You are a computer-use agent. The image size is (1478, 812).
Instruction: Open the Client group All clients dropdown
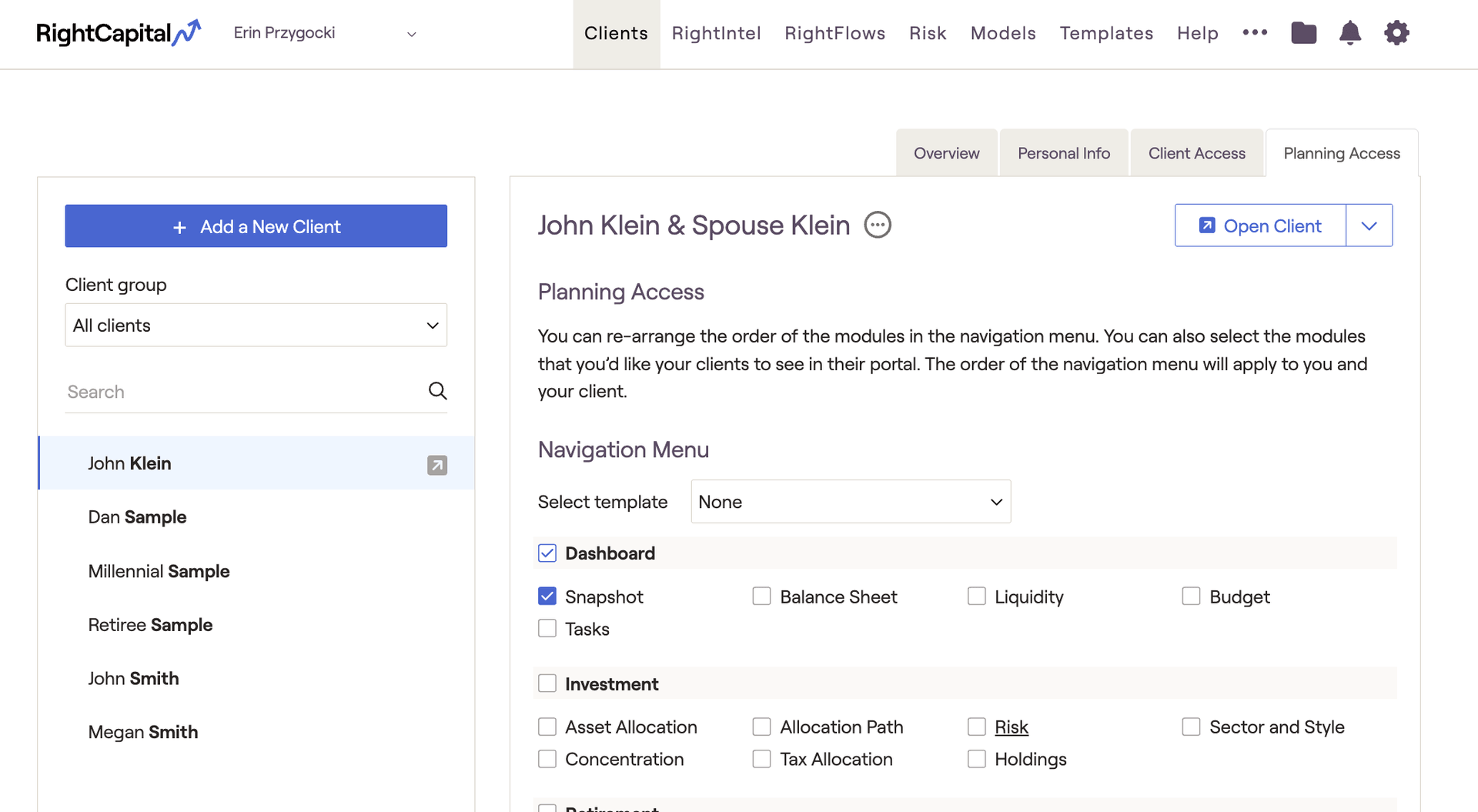click(256, 325)
